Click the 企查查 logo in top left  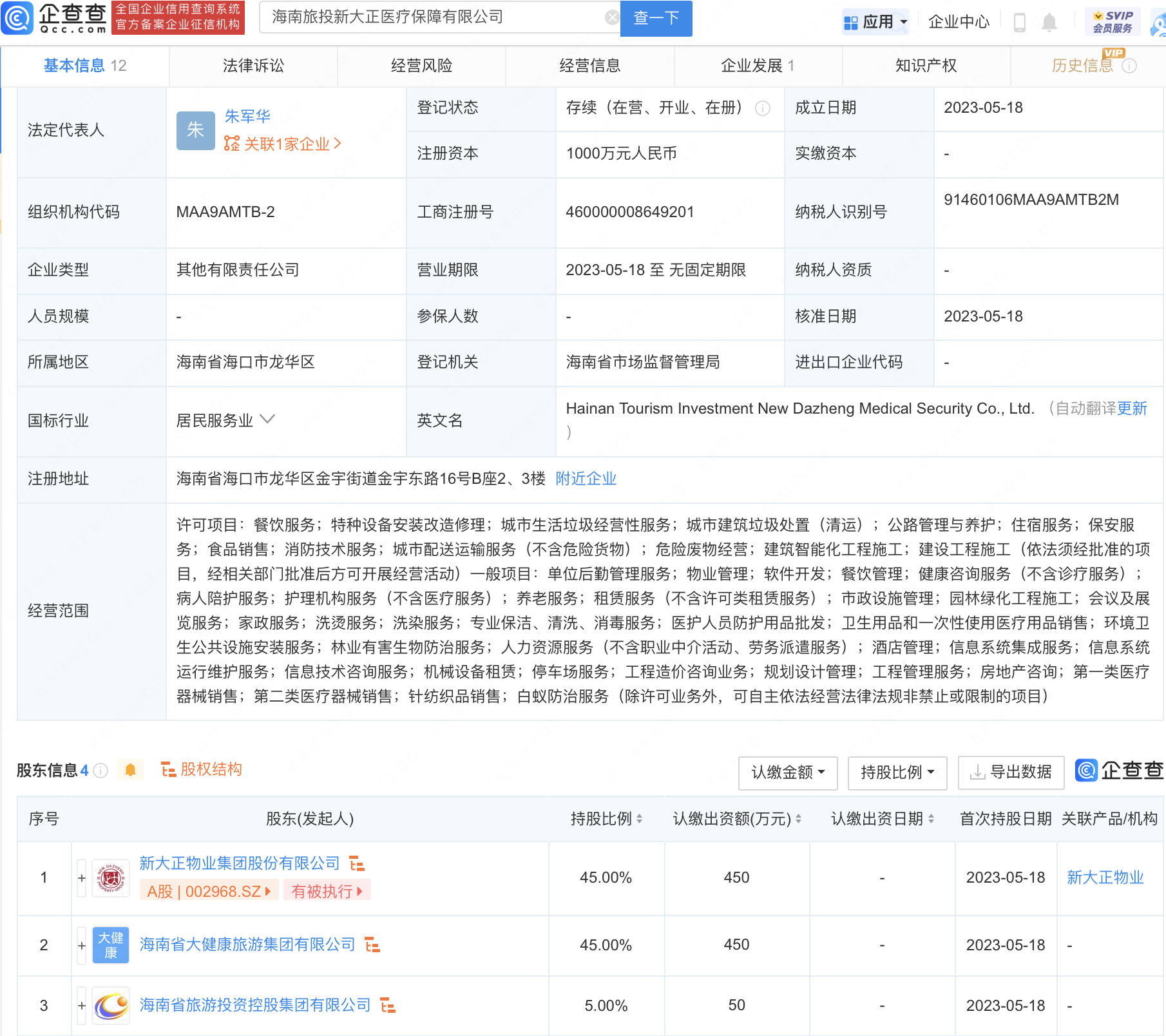tap(55, 18)
